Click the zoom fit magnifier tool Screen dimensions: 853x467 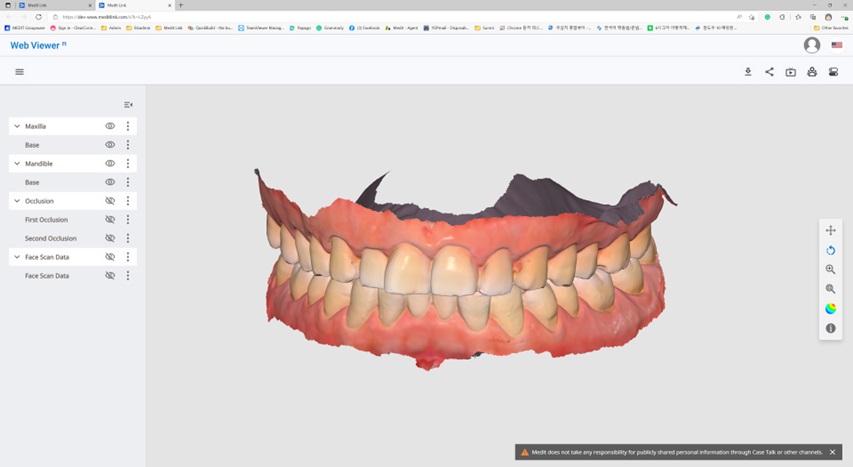coord(830,289)
